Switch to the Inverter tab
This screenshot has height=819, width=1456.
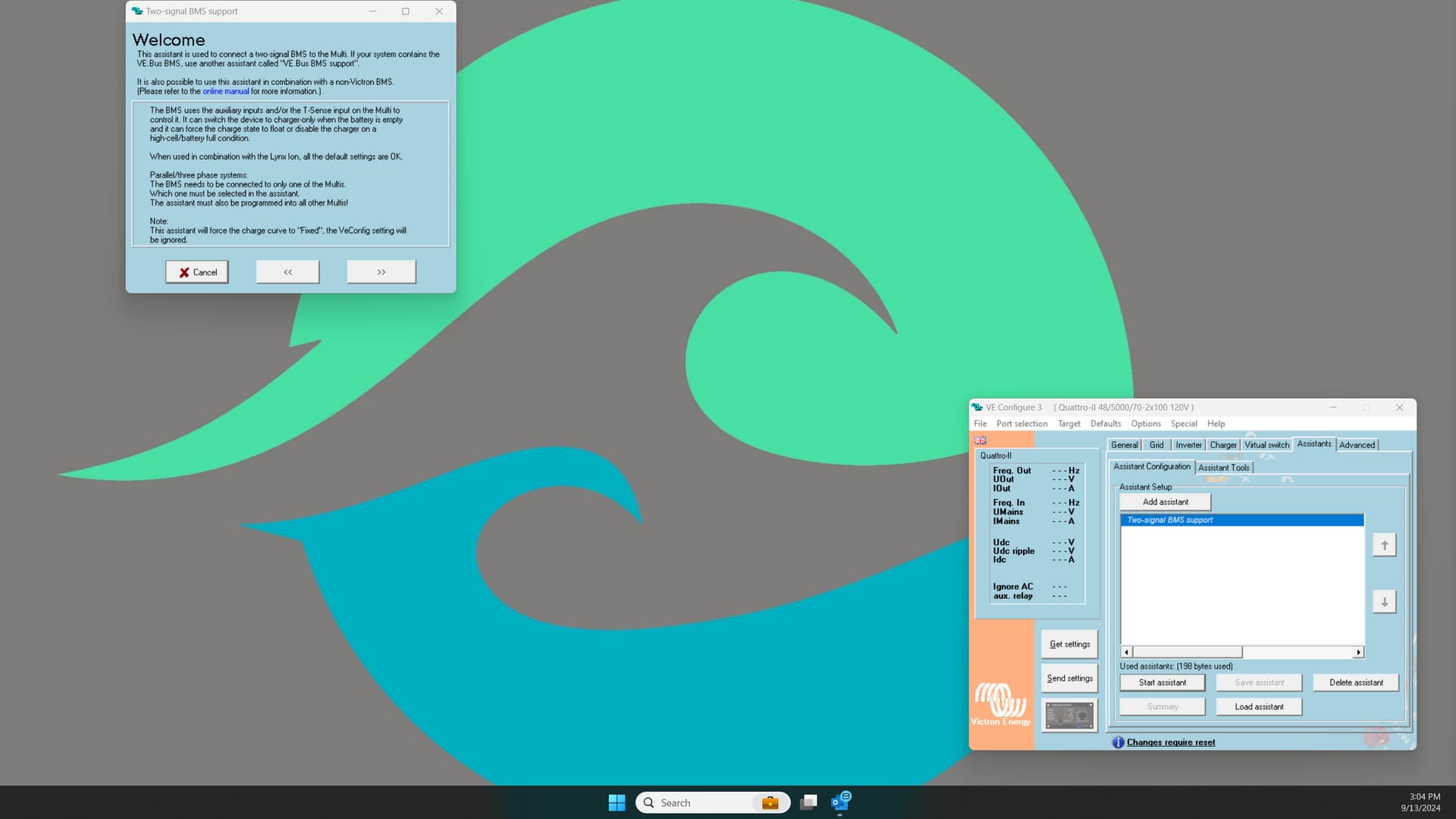click(x=1188, y=445)
